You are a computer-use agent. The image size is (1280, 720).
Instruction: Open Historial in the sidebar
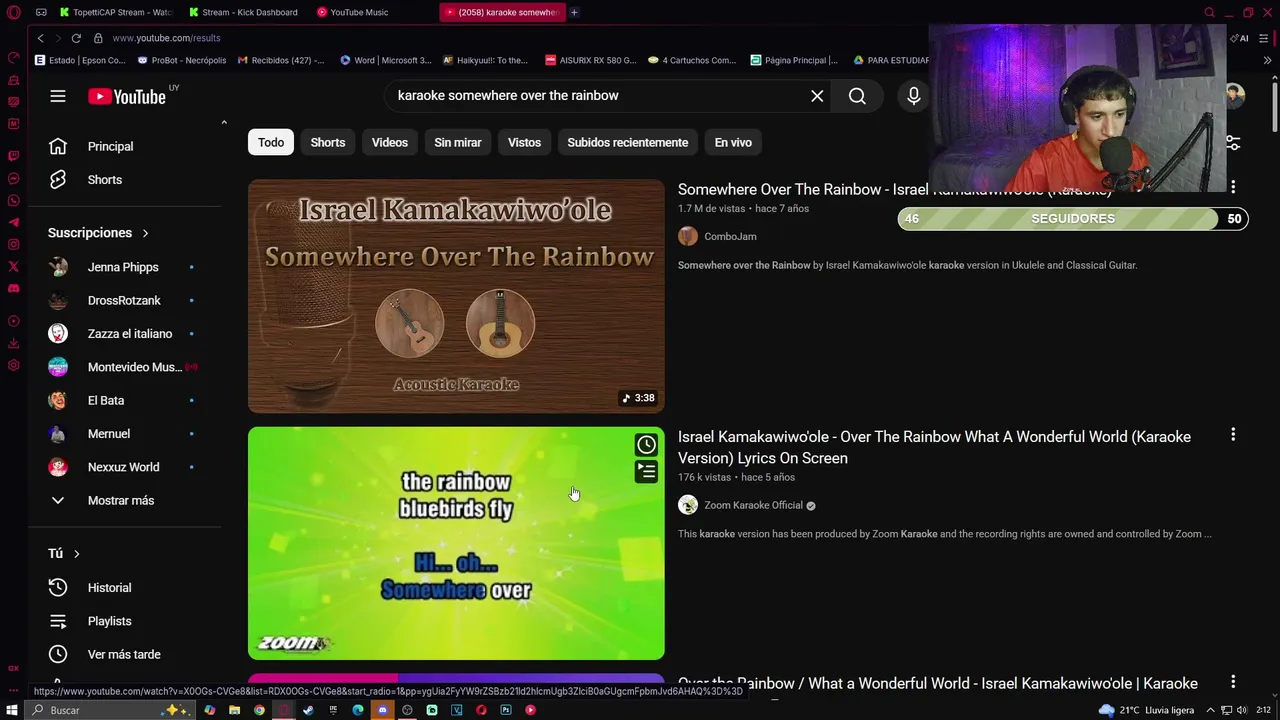coord(125,588)
